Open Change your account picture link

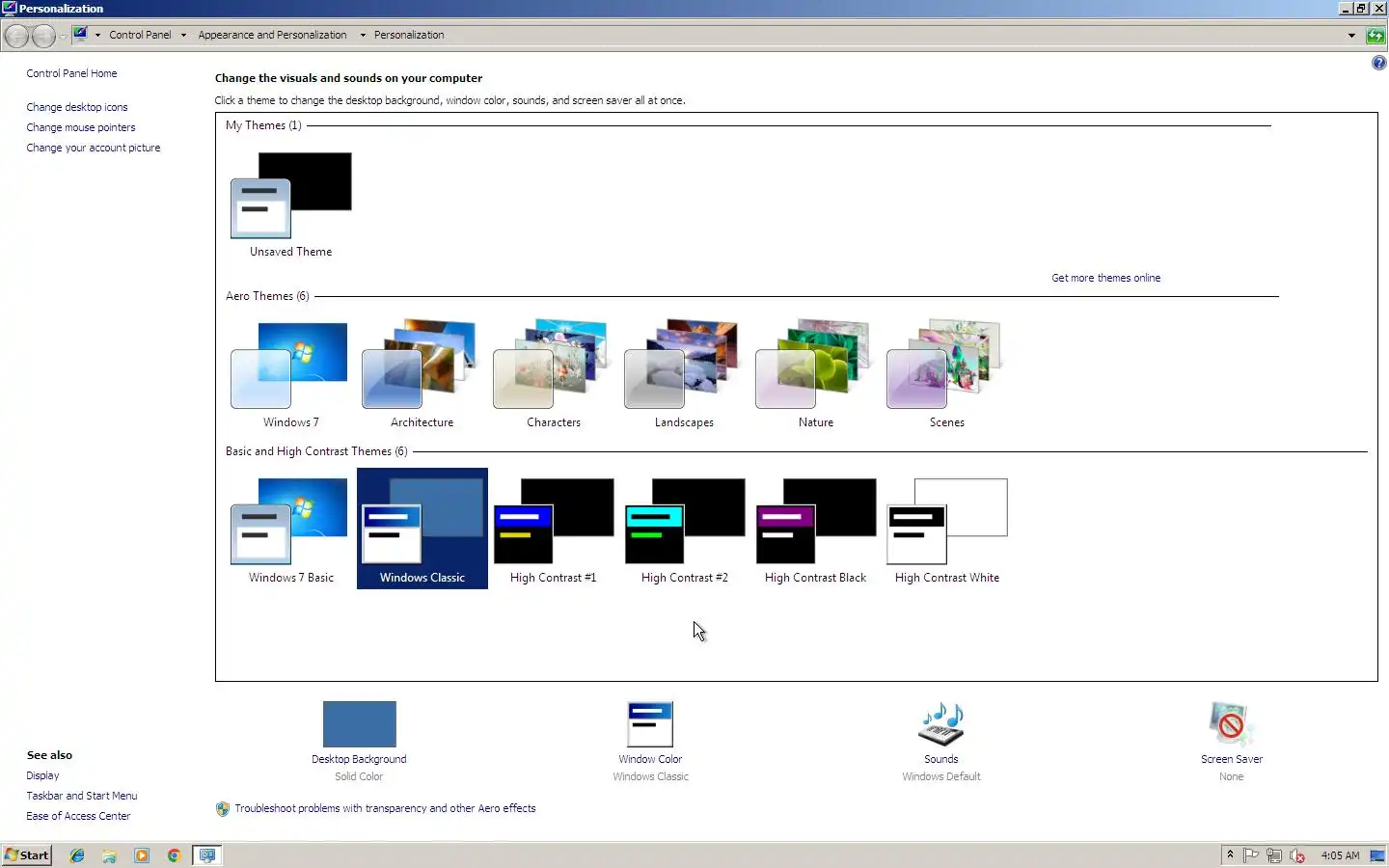point(94,148)
